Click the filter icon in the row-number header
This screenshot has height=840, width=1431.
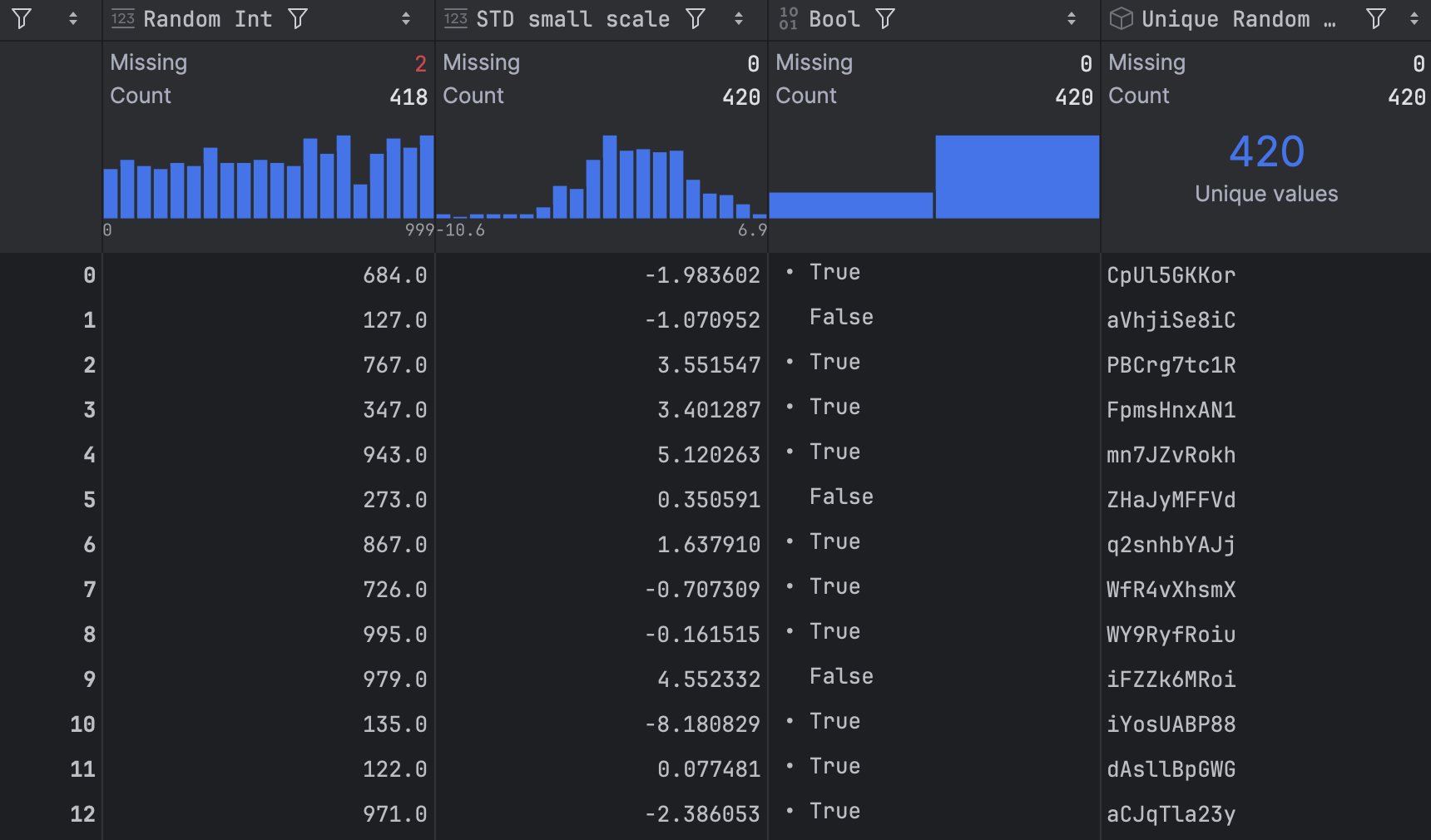(x=21, y=18)
